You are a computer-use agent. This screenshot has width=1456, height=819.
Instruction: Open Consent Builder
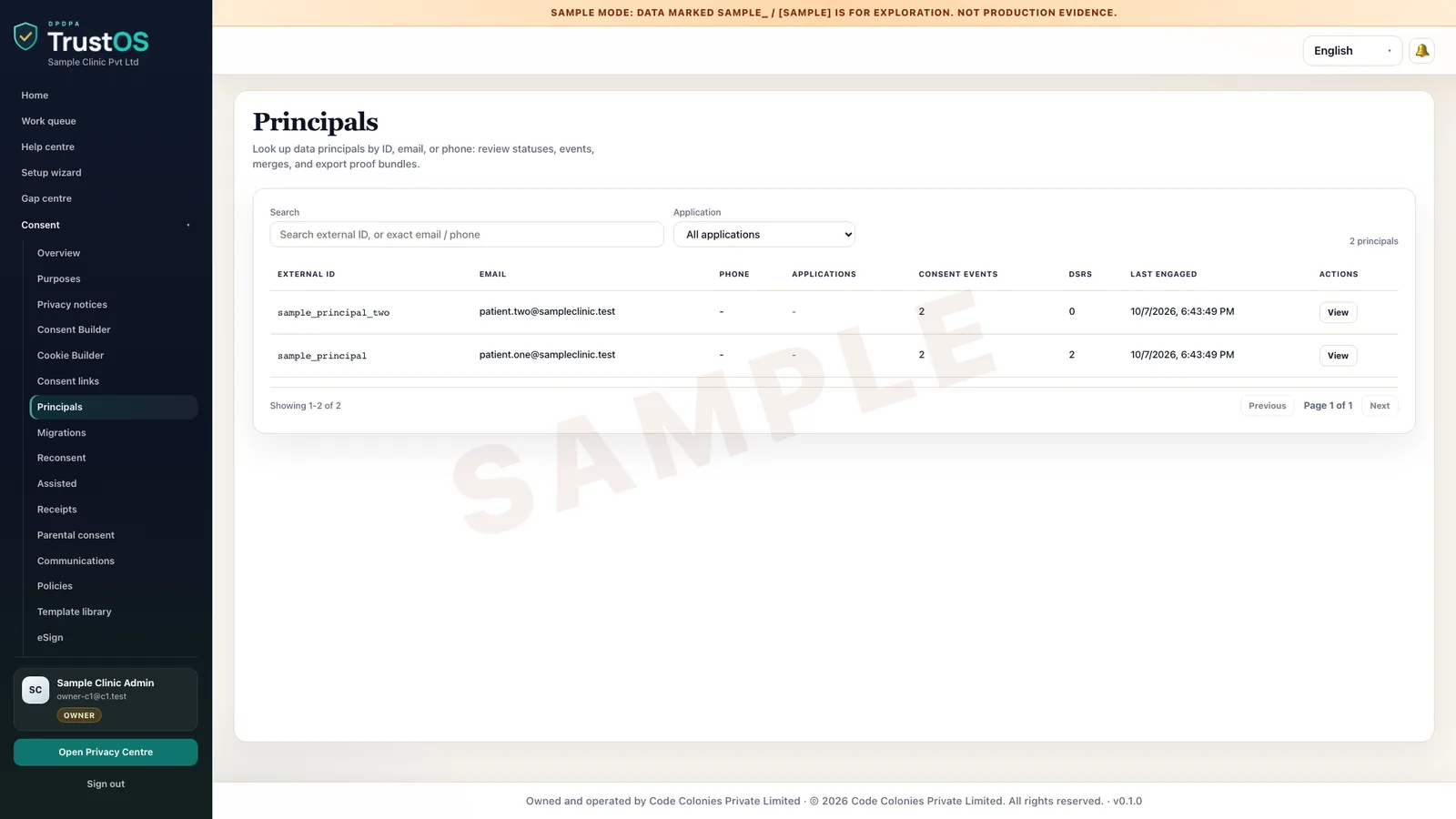(x=74, y=329)
